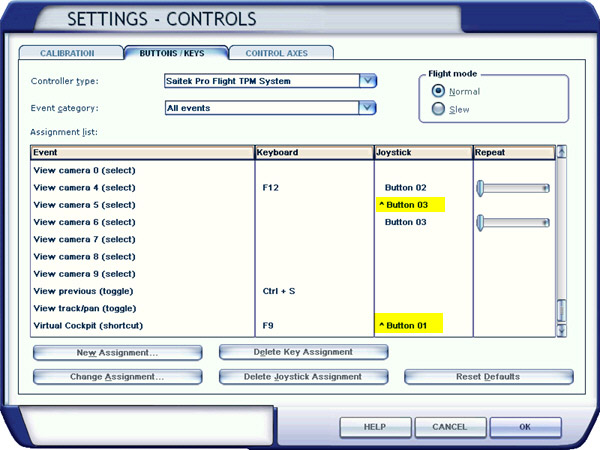Click the New Assignment button
This screenshot has height=450, width=600.
pos(117,353)
